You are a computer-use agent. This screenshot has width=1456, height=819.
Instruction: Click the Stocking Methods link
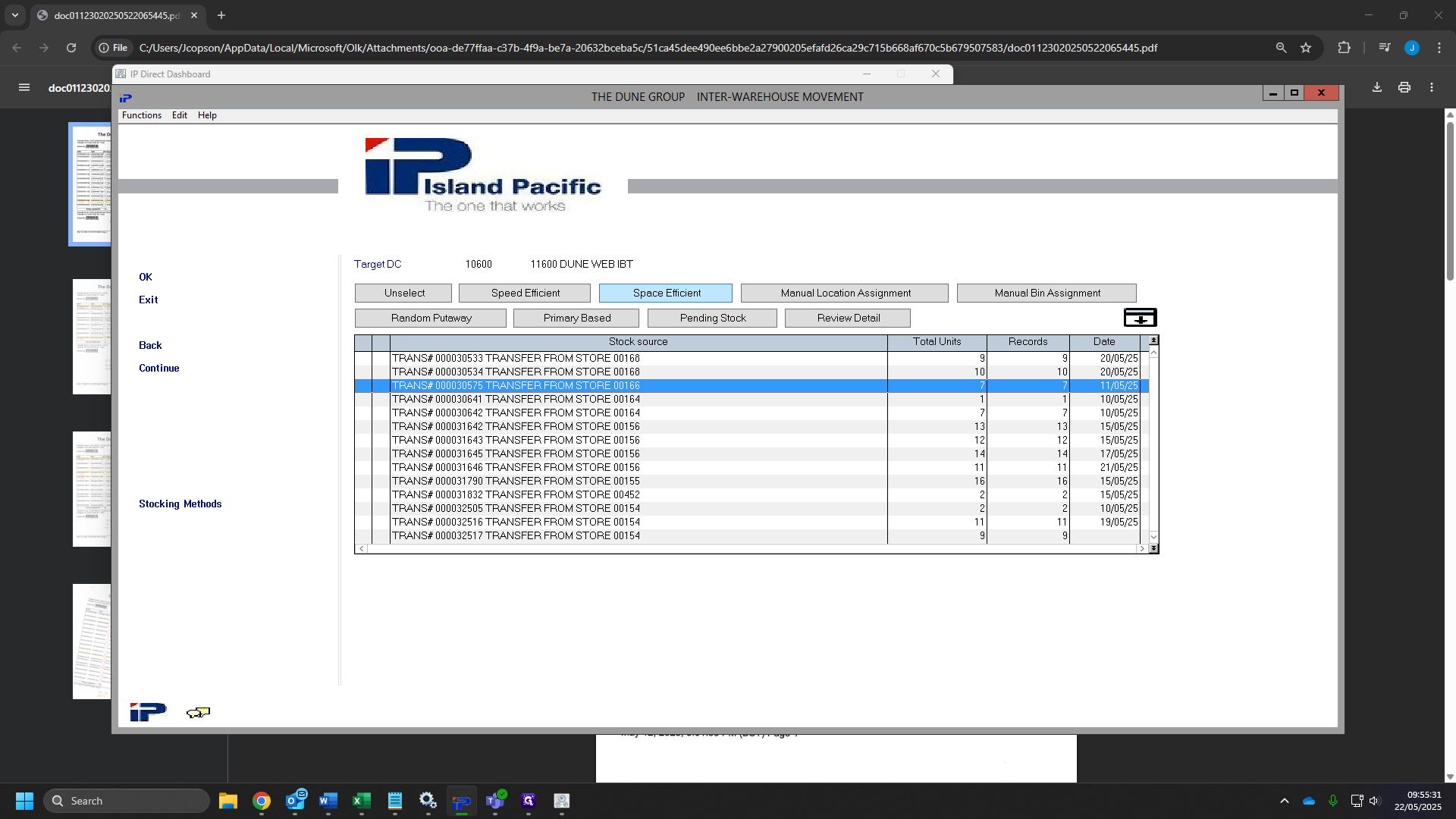(180, 504)
